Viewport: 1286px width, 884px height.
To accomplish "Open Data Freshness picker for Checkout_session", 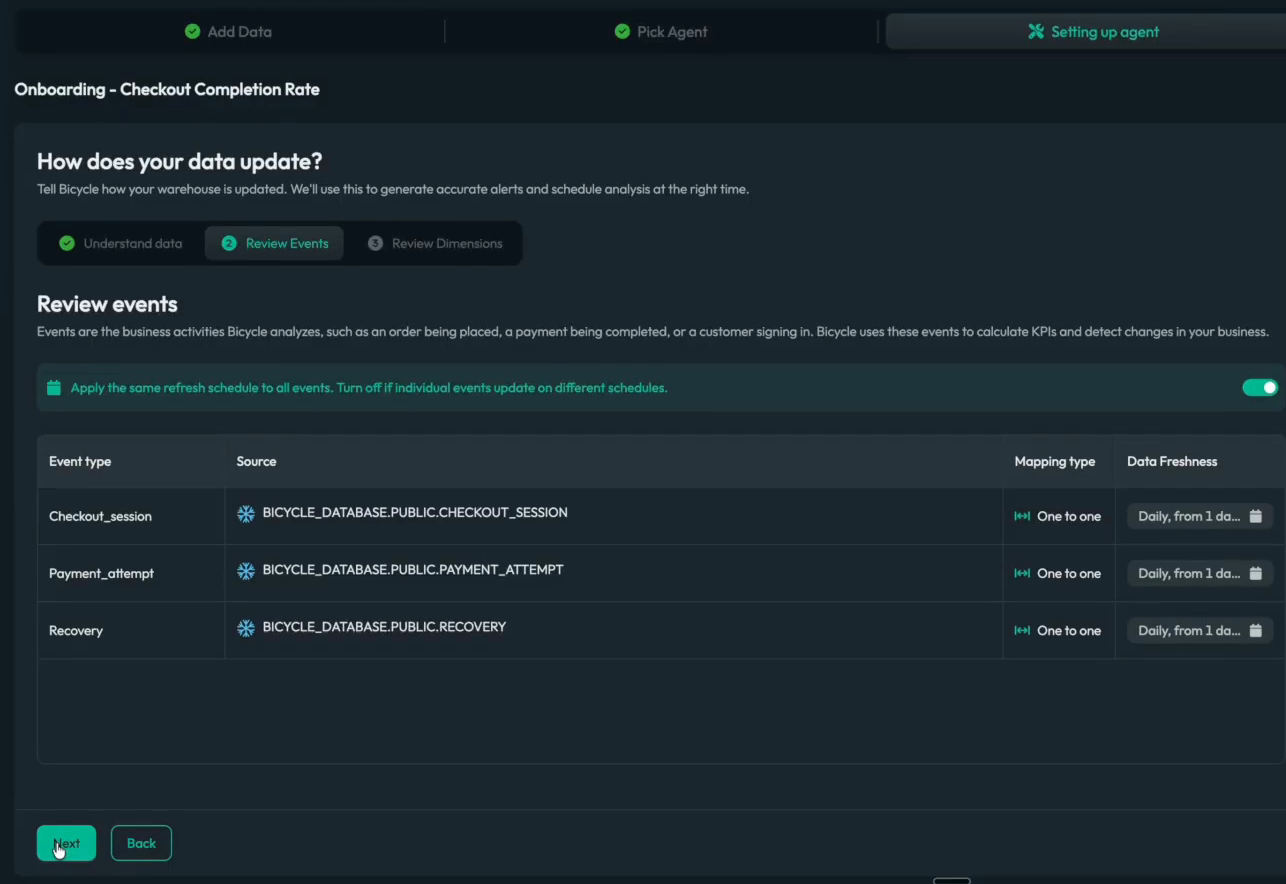I will coord(1200,517).
